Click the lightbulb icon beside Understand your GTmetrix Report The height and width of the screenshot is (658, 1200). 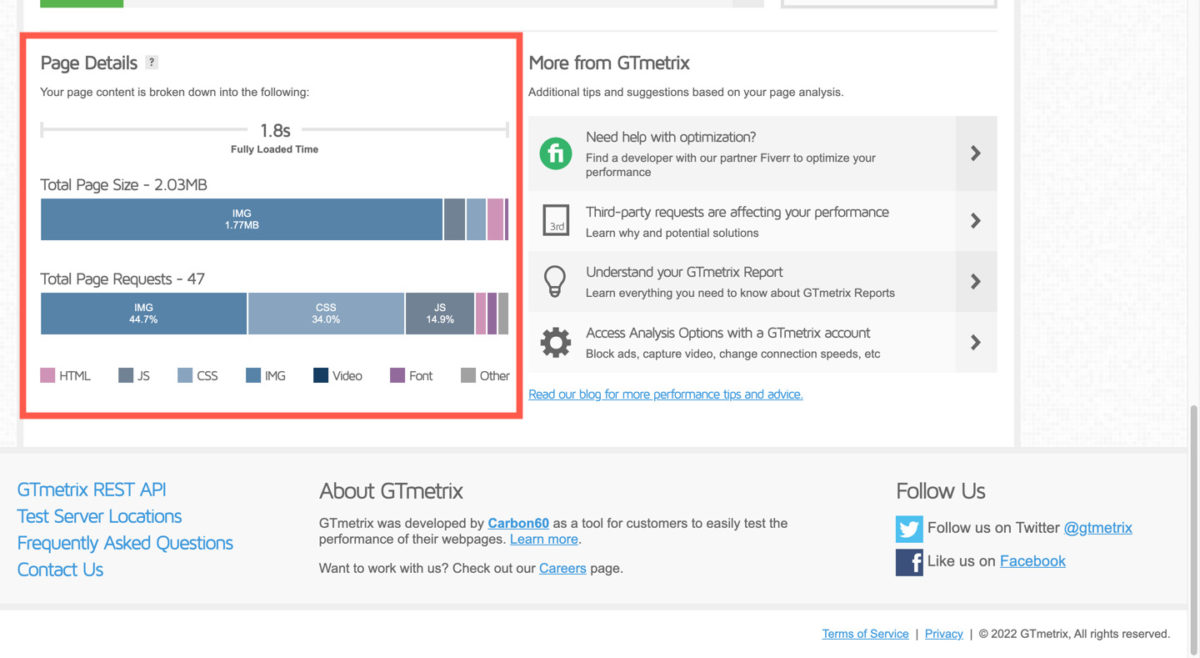pos(555,281)
